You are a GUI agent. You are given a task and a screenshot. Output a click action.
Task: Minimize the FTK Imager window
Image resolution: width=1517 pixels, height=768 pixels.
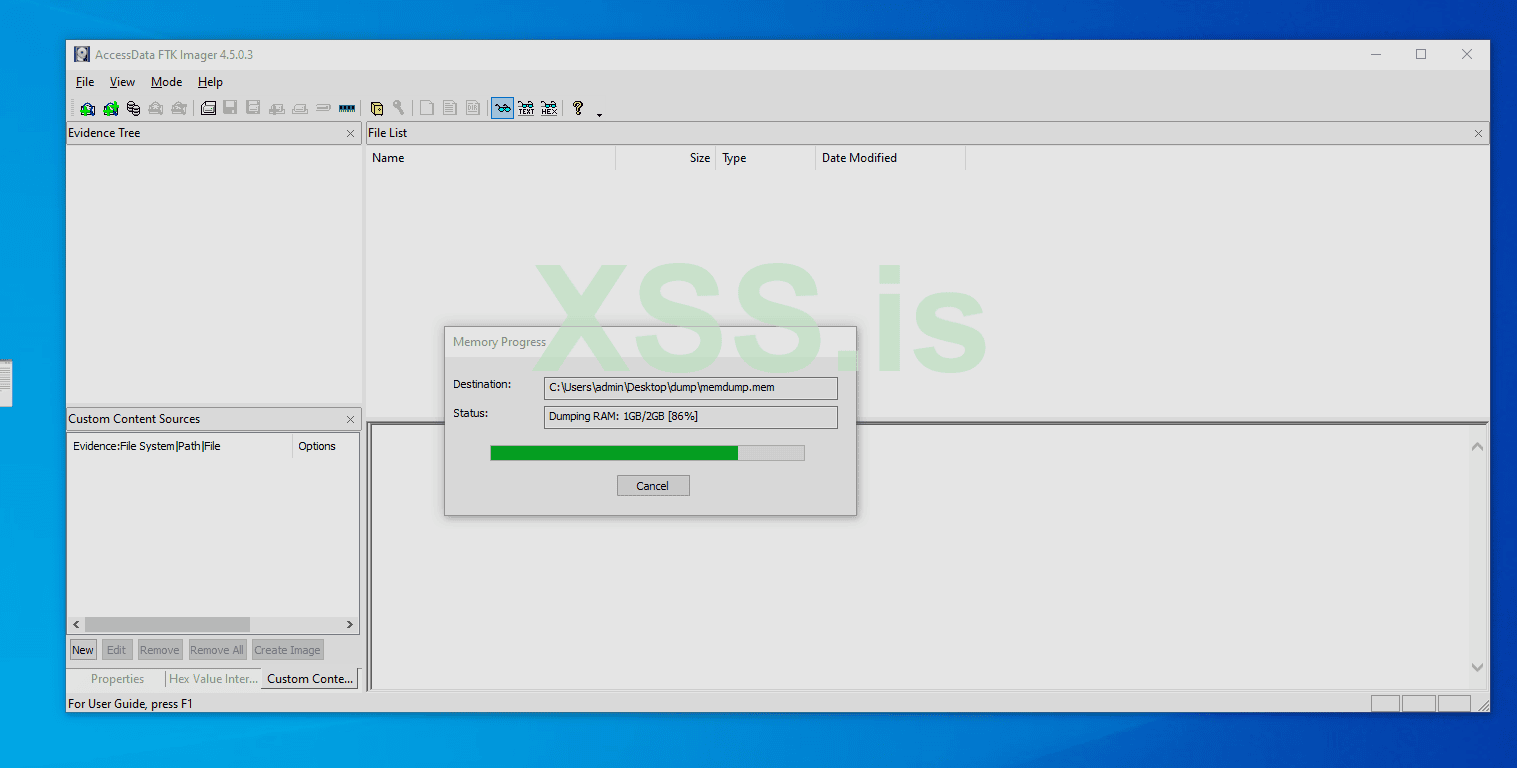pos(1375,54)
